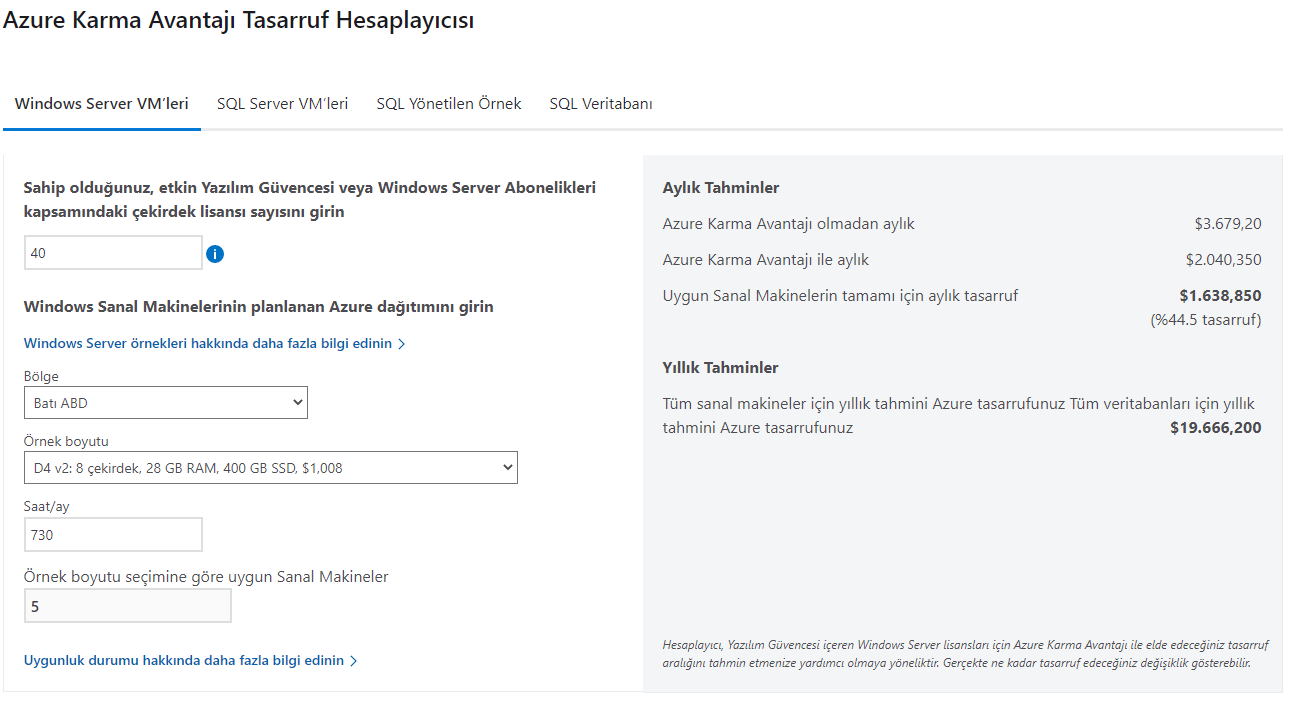Viewport: 1307px width, 722px height.
Task: Select the SQL Veritabanı tab
Action: [x=601, y=104]
